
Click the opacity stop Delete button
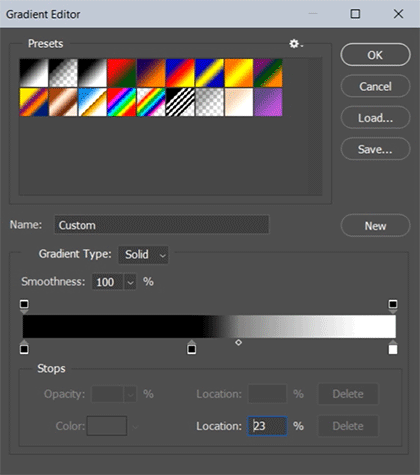pyautogui.click(x=348, y=394)
